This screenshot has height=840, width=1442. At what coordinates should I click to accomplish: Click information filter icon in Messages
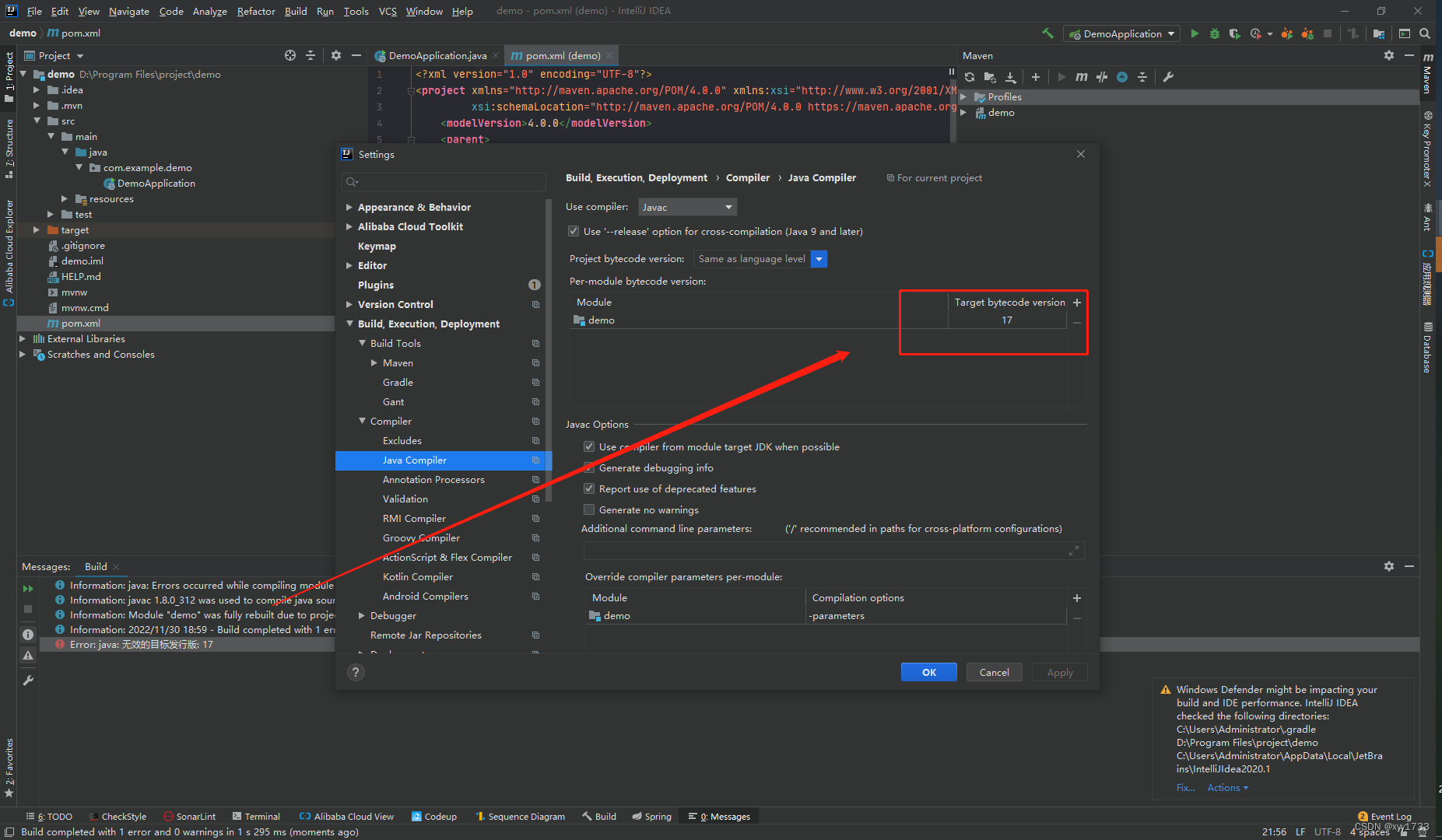point(28,635)
